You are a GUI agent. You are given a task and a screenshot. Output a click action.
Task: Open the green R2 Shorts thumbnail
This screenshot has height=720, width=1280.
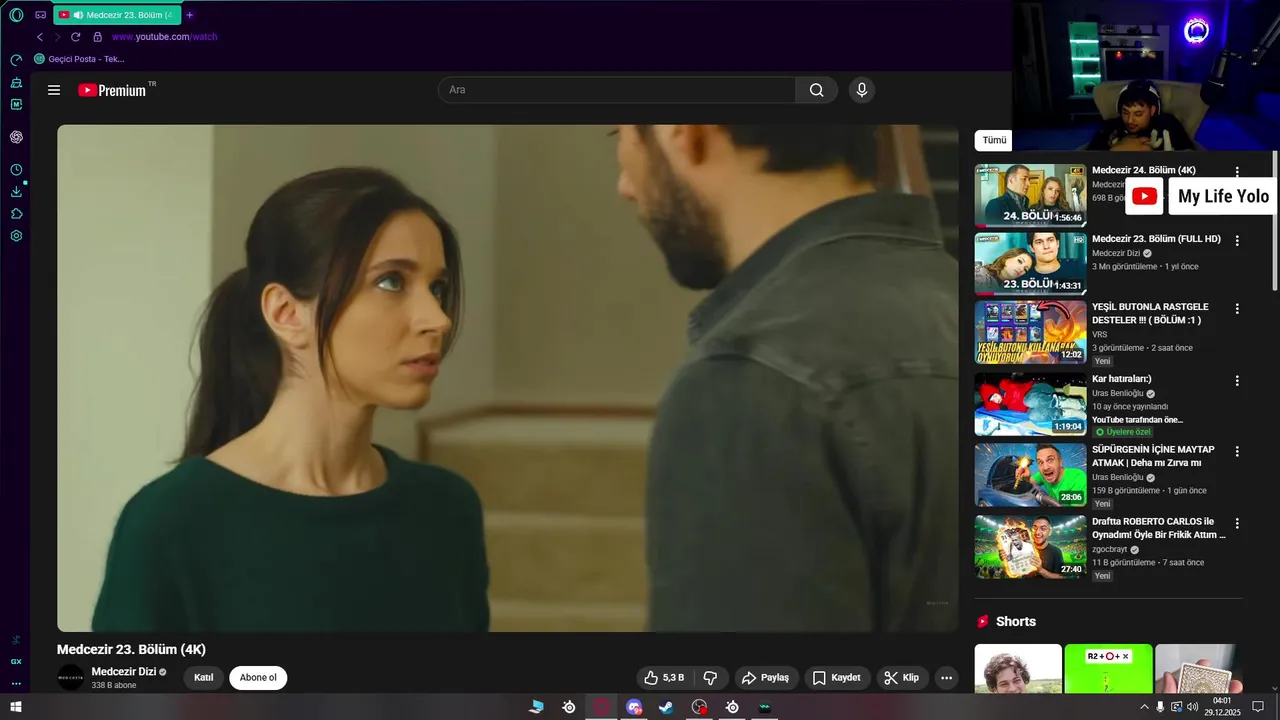click(x=1108, y=668)
